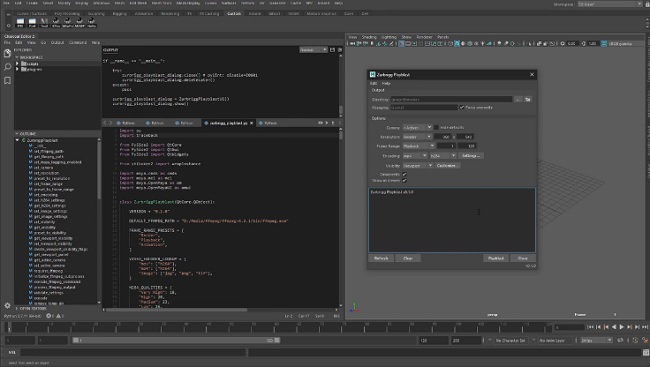Click the go to end of playback range button
Viewport: 650px width, 367px height.
point(645,327)
